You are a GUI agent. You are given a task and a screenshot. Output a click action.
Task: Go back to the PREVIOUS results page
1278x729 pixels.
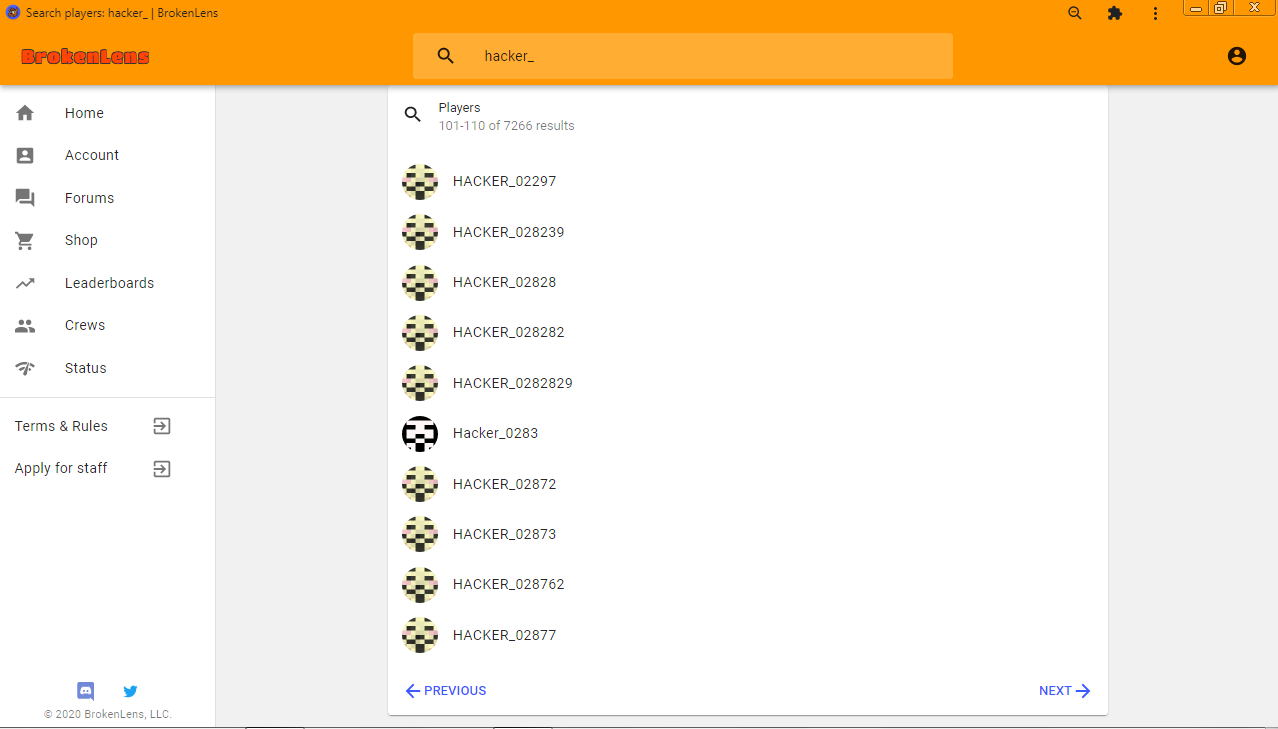point(446,691)
